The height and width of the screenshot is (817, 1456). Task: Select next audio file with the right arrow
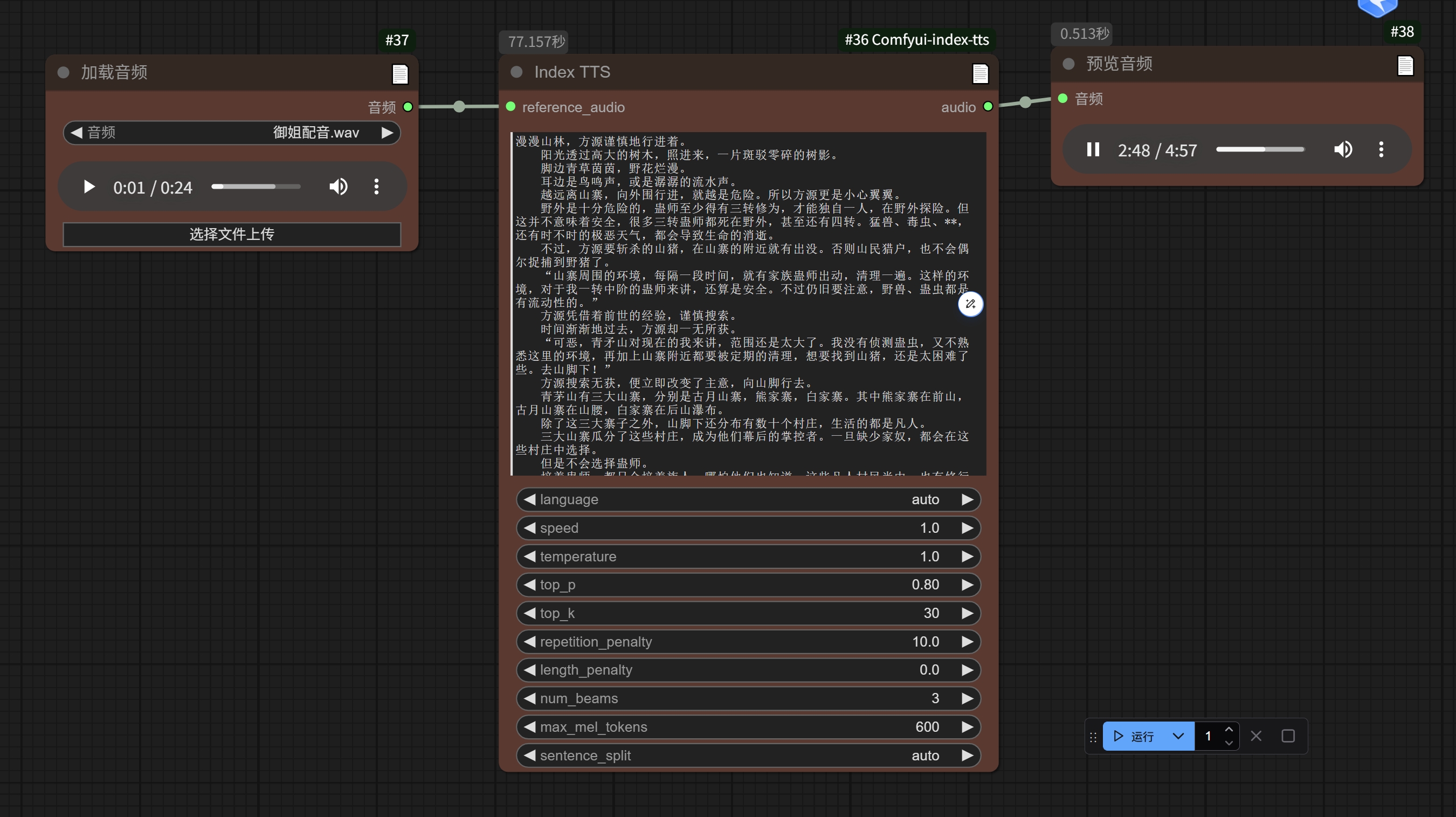coord(387,133)
